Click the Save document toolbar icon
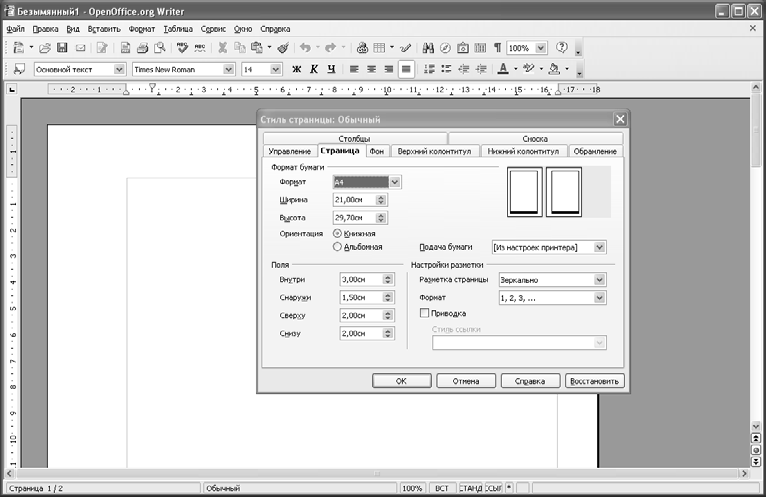Viewport: 766px width, 497px height. 62,48
